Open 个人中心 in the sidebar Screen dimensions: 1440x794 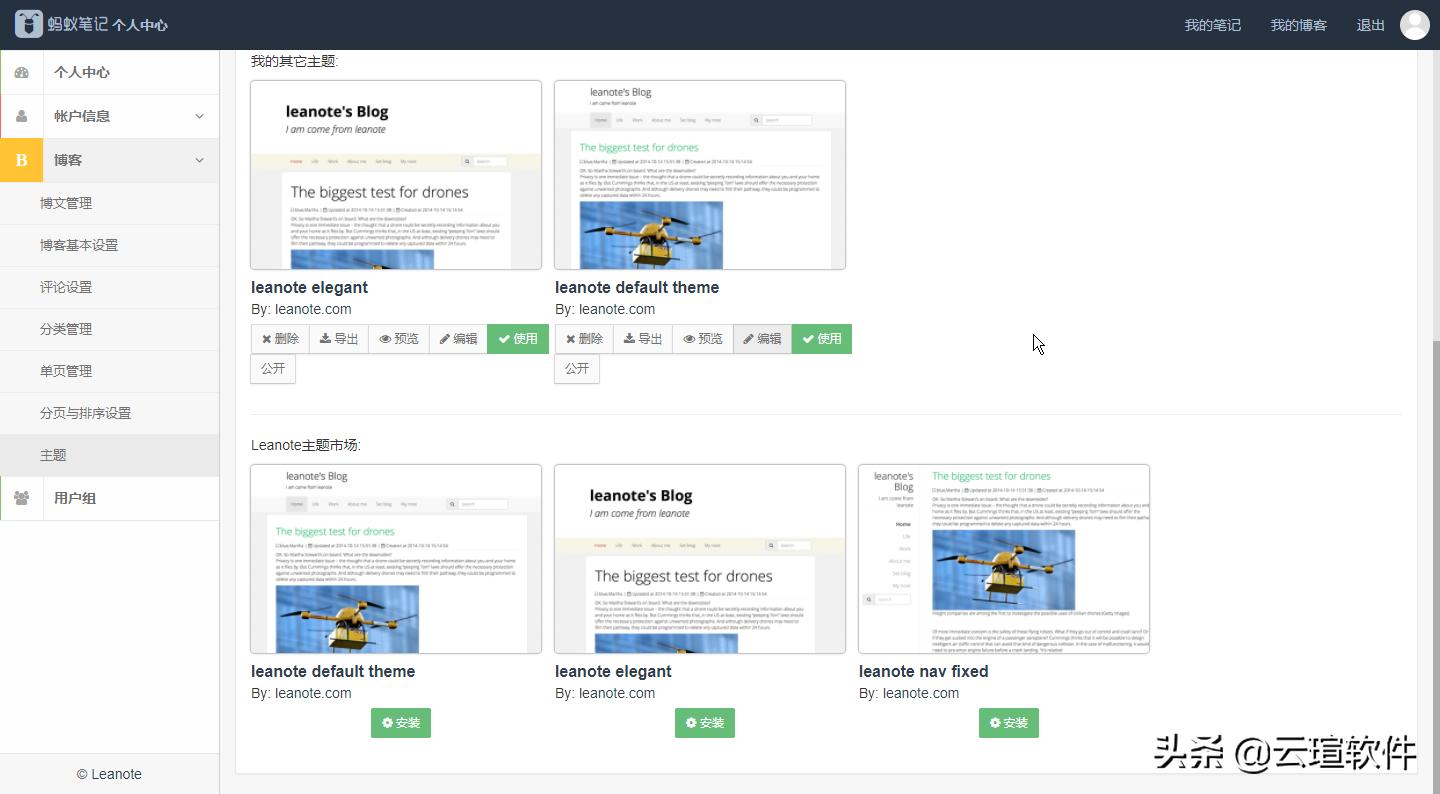110,73
